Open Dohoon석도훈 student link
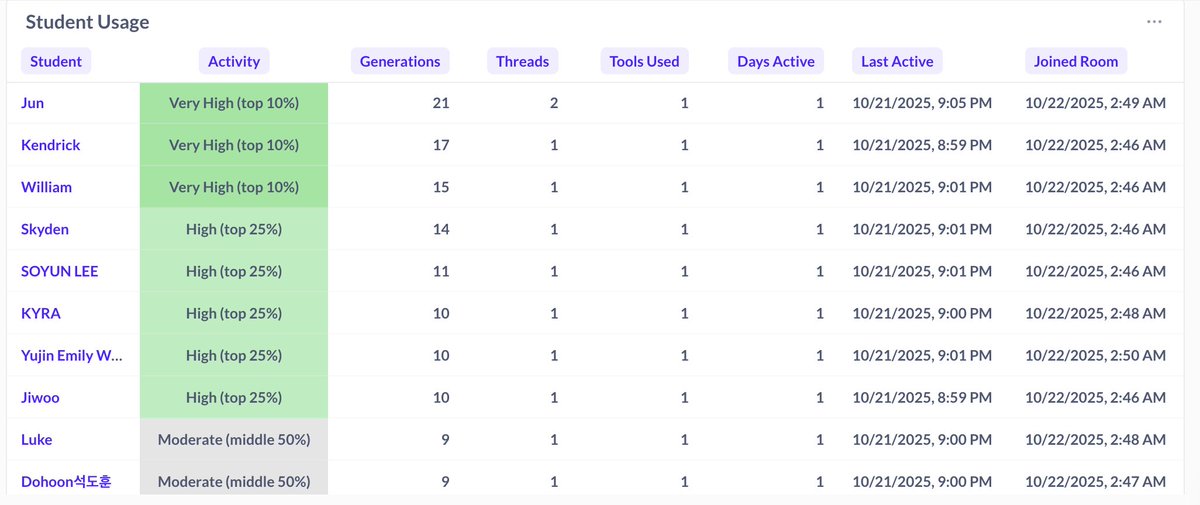This screenshot has height=505, width=1200. 66,481
